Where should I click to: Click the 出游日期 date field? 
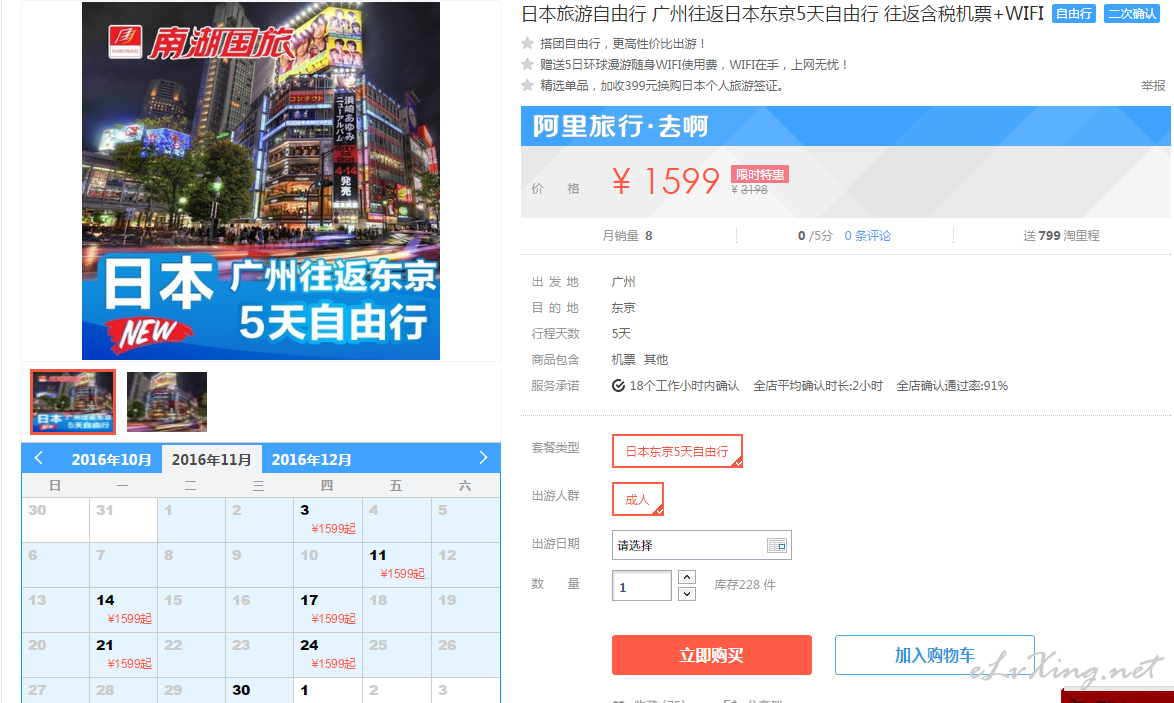click(702, 546)
